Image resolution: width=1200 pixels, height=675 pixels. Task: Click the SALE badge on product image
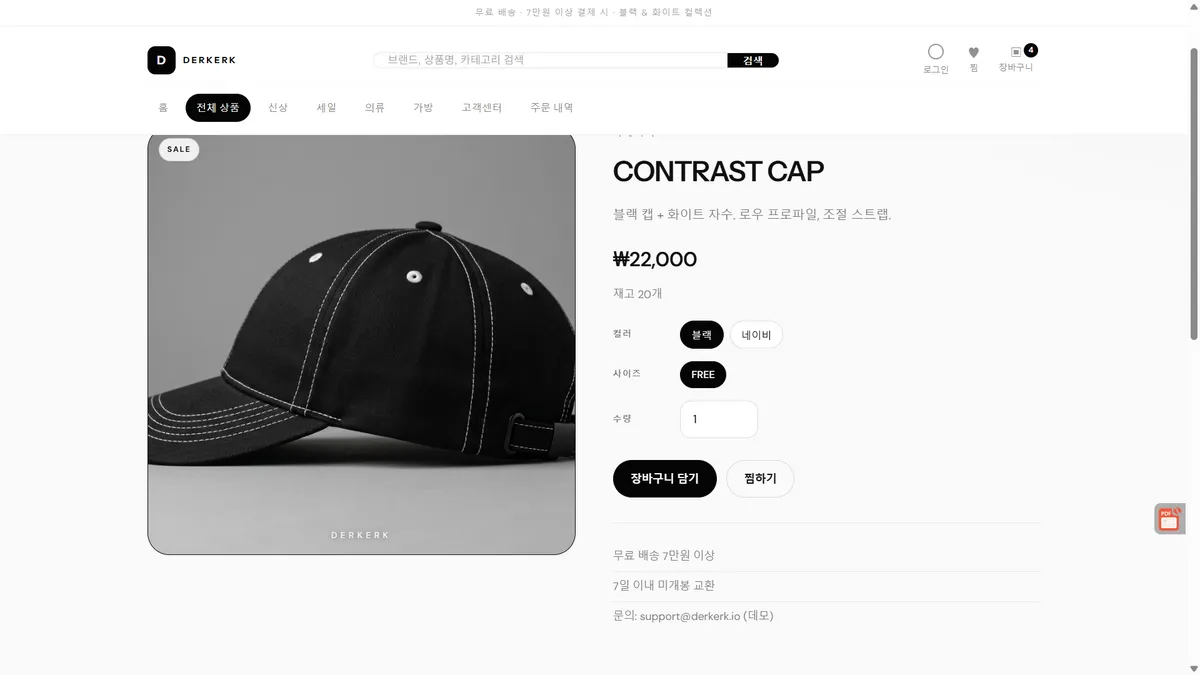tap(179, 149)
